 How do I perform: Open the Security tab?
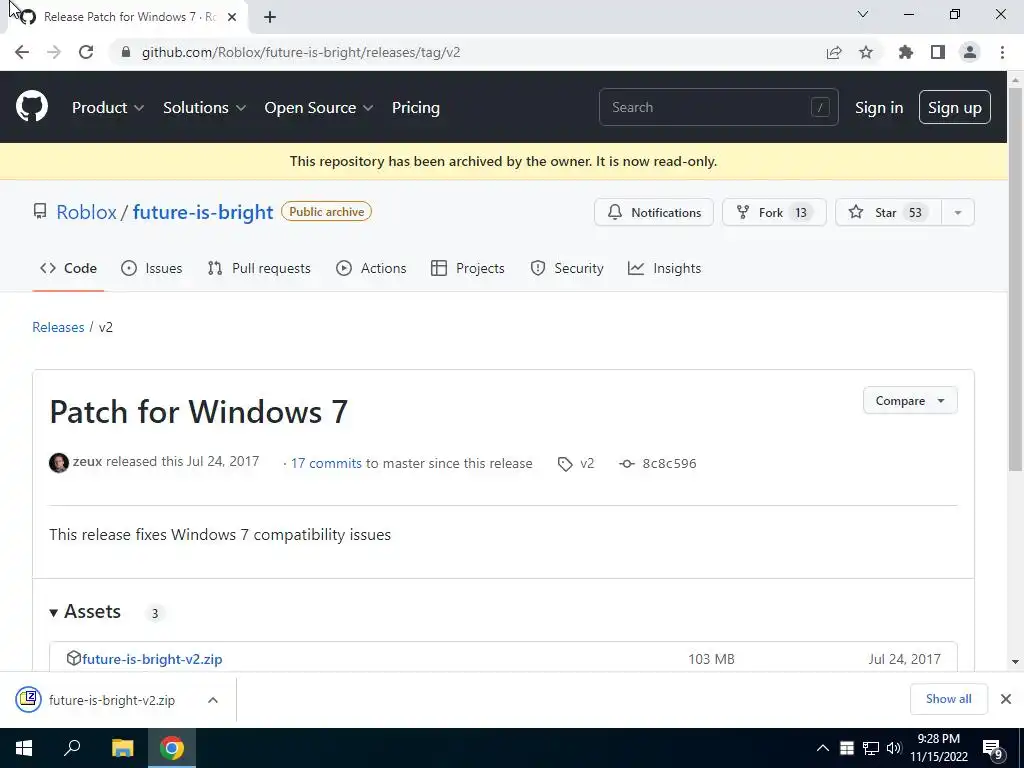tap(567, 268)
